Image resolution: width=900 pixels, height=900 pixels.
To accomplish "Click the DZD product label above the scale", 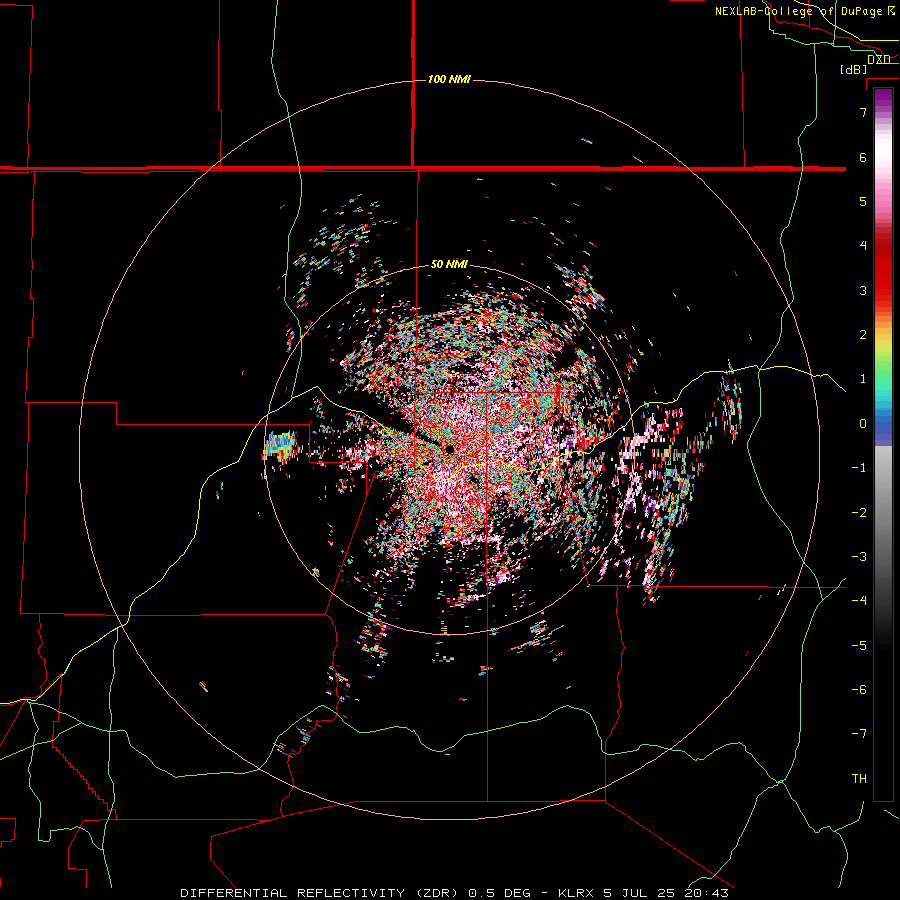I will click(x=878, y=59).
